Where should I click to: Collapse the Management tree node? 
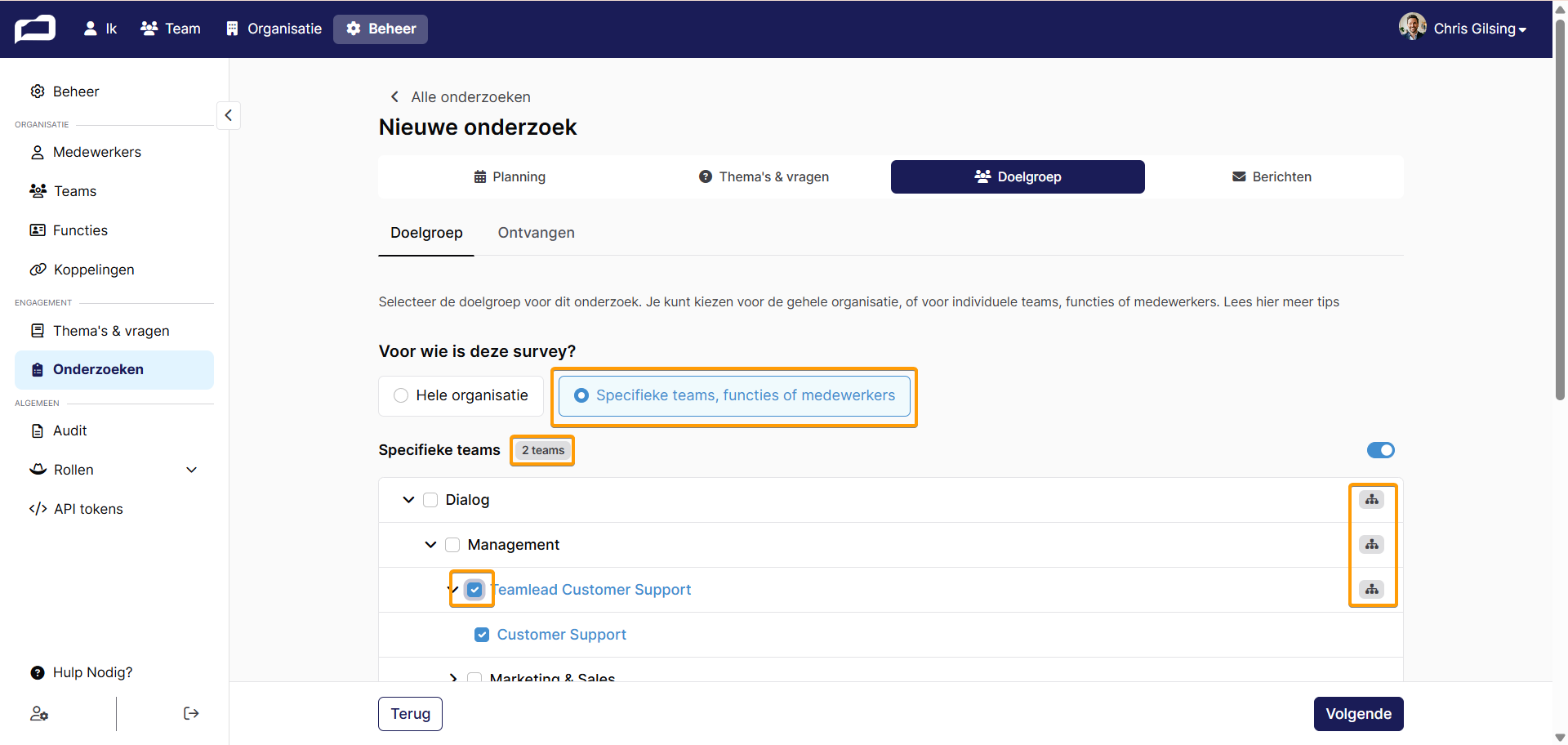pos(430,545)
